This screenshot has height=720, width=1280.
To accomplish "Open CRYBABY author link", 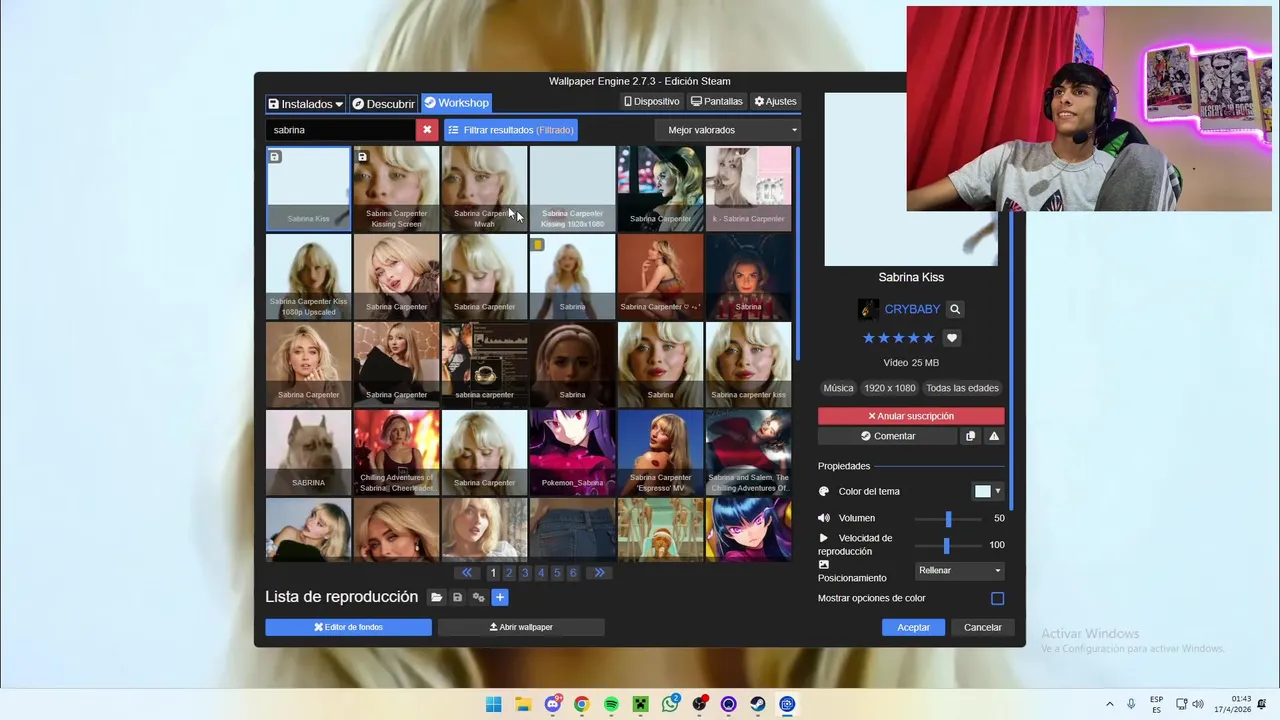I will tap(912, 310).
